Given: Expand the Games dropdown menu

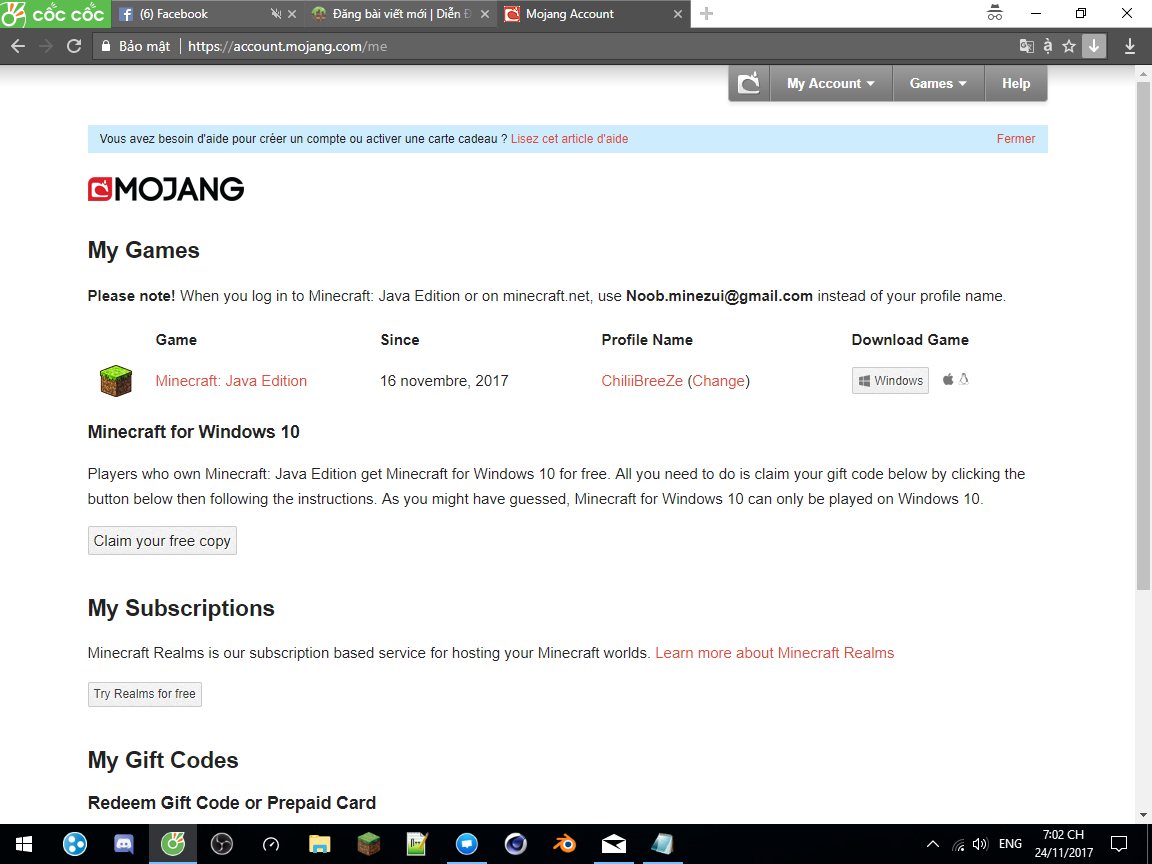Looking at the screenshot, I should pos(938,83).
